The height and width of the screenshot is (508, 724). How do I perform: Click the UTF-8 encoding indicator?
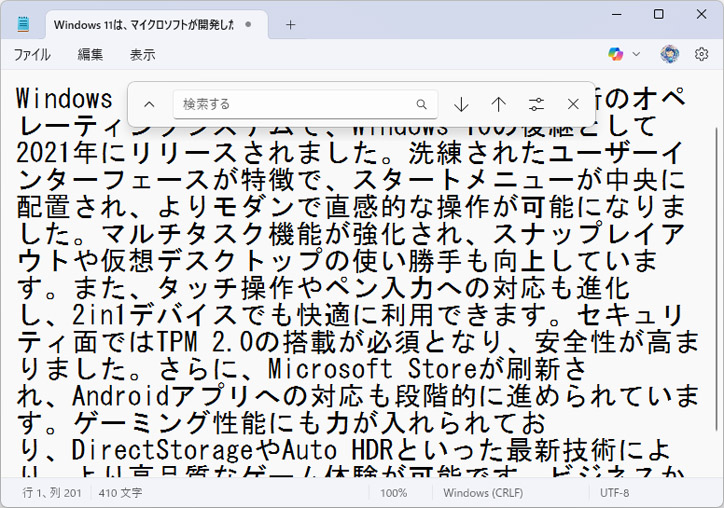click(614, 493)
